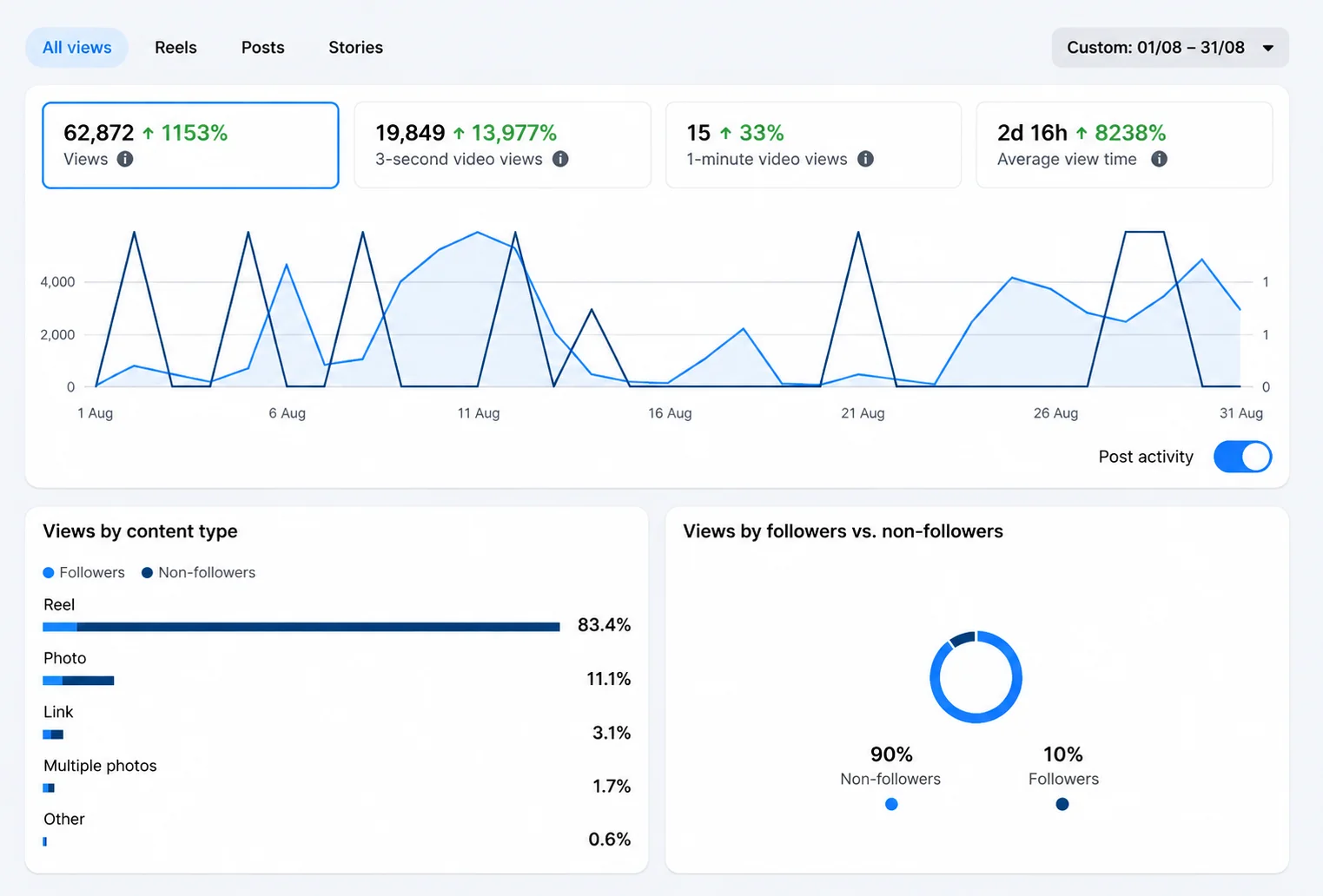Click the 83.4% Reel percentage

click(605, 625)
